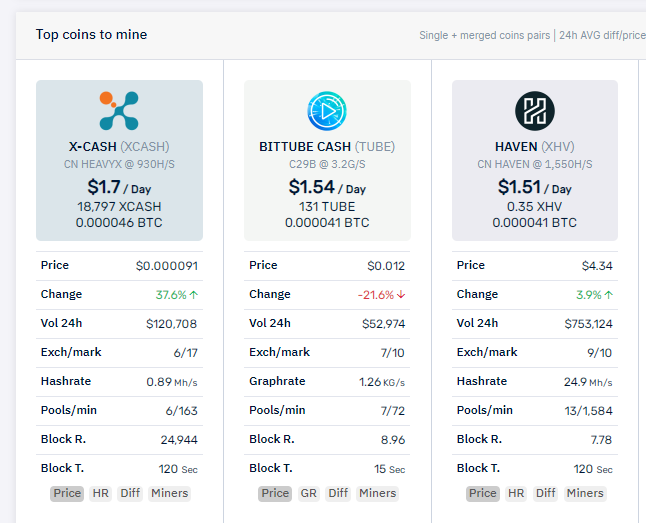Click the X-CASH coin logo

119,111
